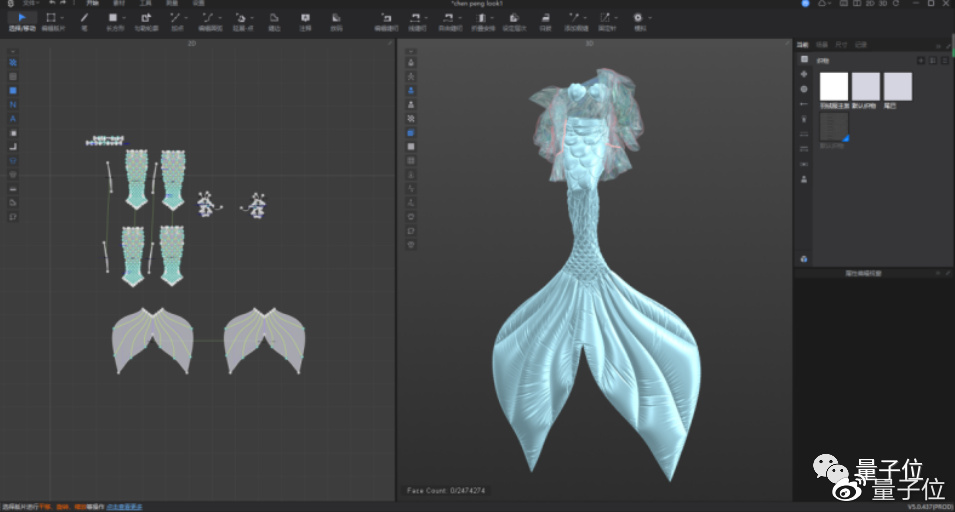Click the Simulate gear icon
955x512 pixels.
point(637,18)
